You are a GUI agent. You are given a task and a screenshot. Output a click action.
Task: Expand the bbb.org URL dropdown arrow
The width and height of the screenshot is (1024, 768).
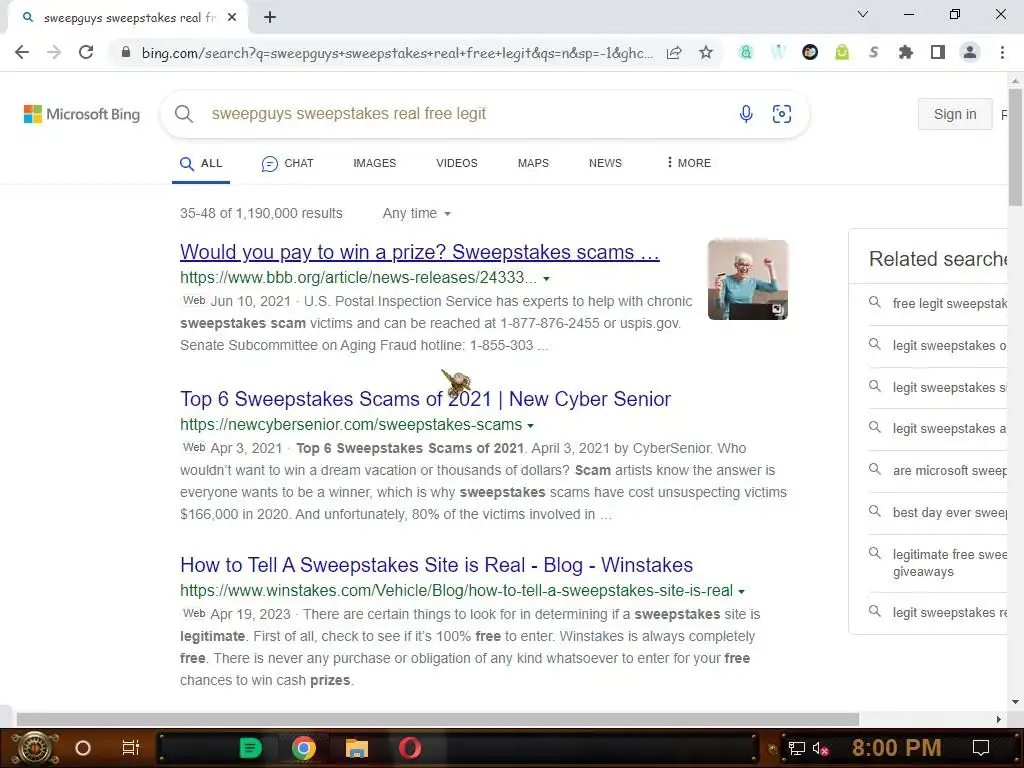pyautogui.click(x=547, y=279)
